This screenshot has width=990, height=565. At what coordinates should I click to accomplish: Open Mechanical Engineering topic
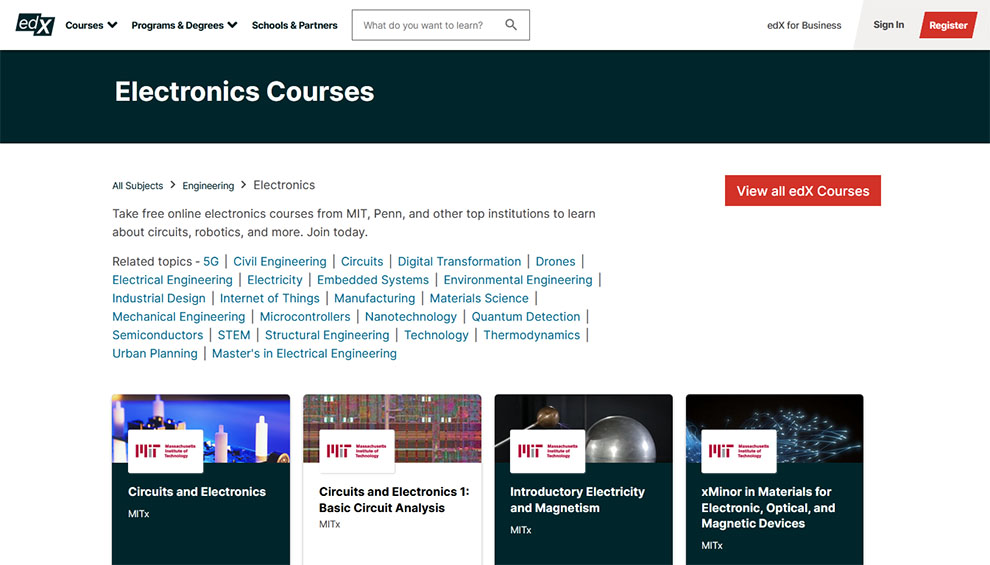[179, 316]
